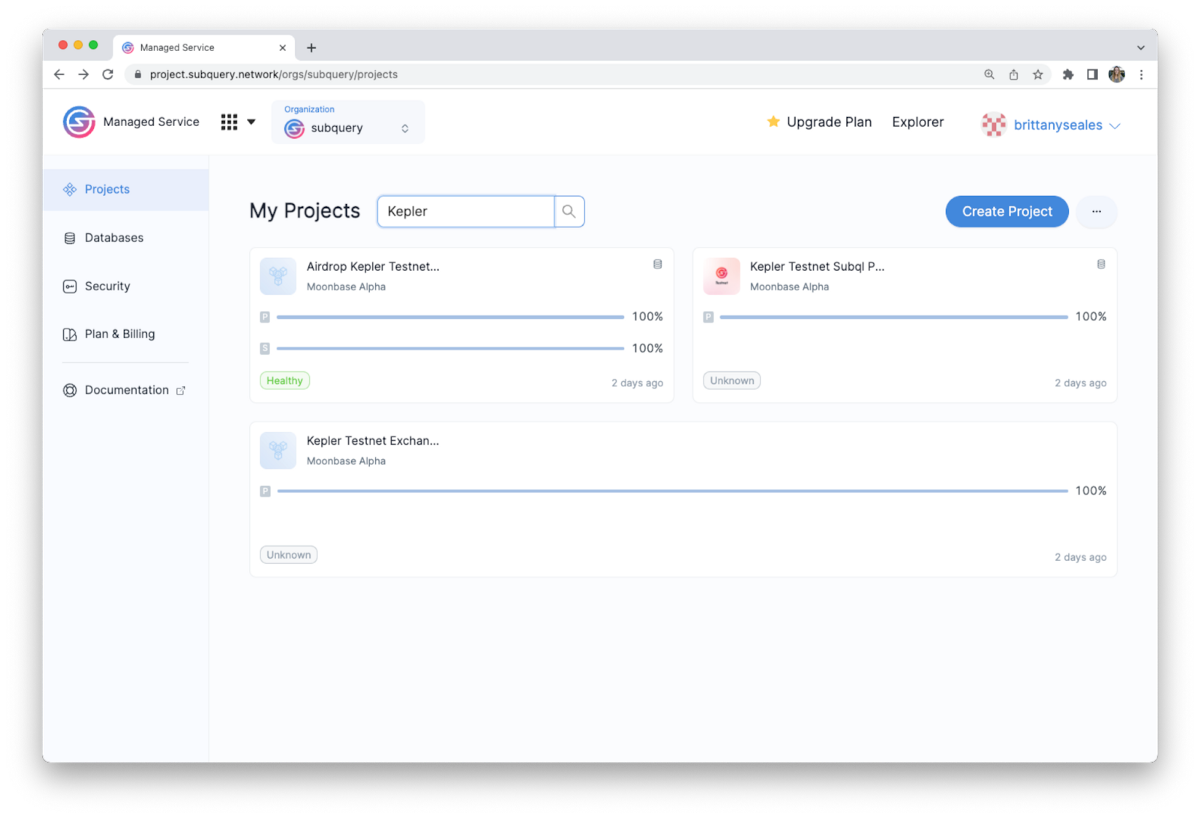Screen dimensions: 1200x818
Task: Click 2 days ago on Kepler Exchange card
Action: pyautogui.click(x=1081, y=557)
